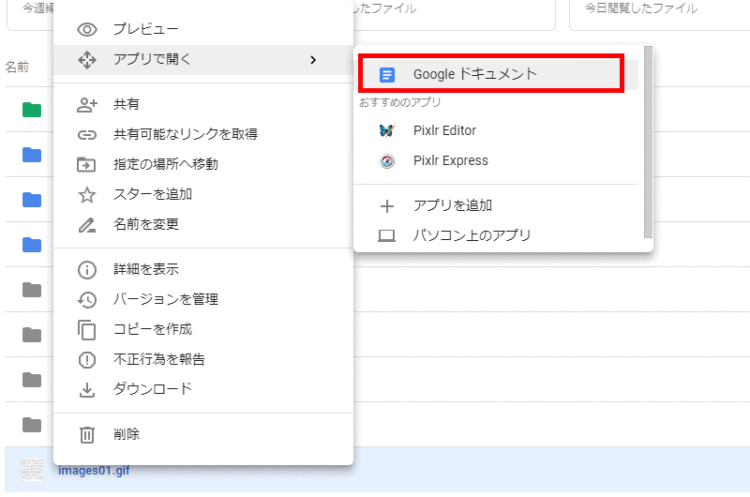Select 指定の場所へ移動 from context menu
Viewport: 750px width, 497px height.
(165, 164)
